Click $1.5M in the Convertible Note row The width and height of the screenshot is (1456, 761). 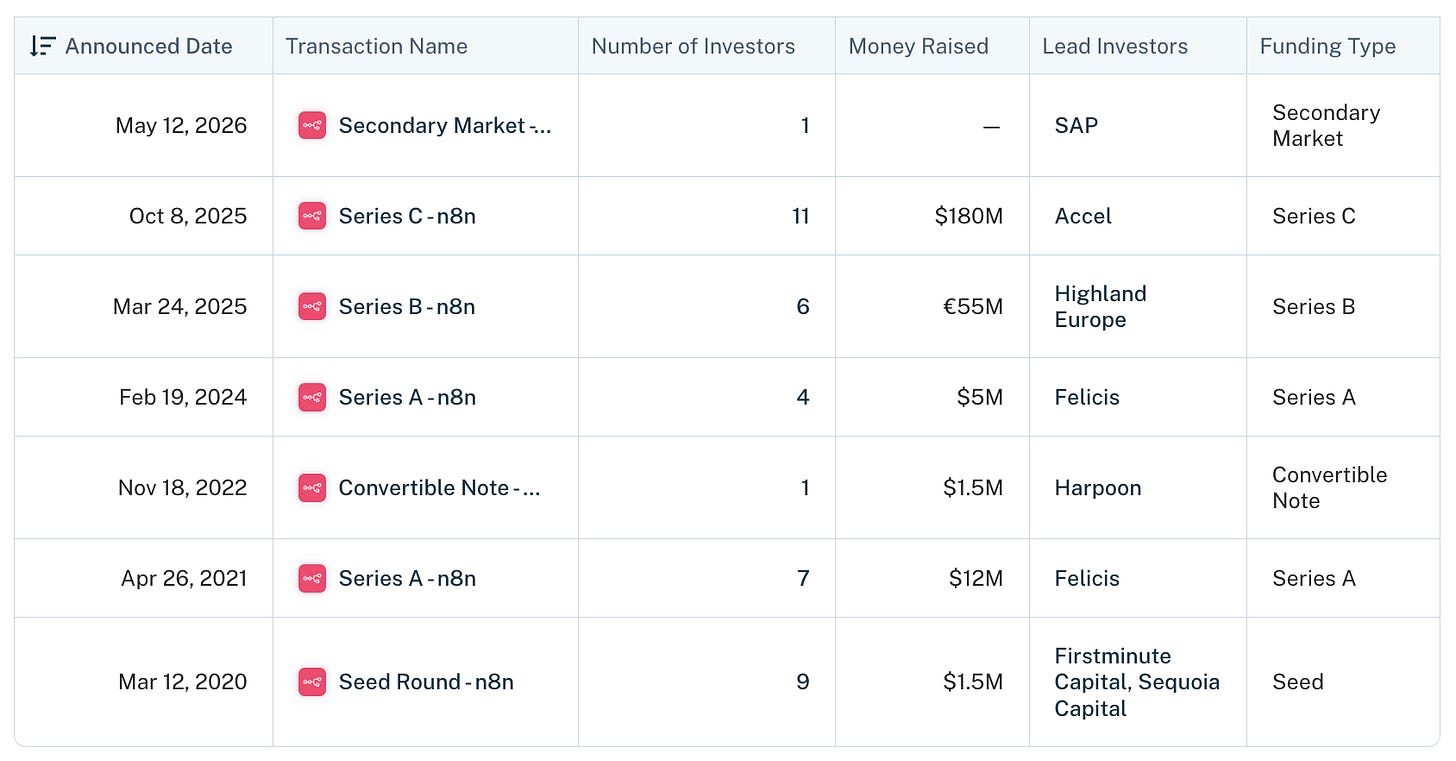[973, 488]
